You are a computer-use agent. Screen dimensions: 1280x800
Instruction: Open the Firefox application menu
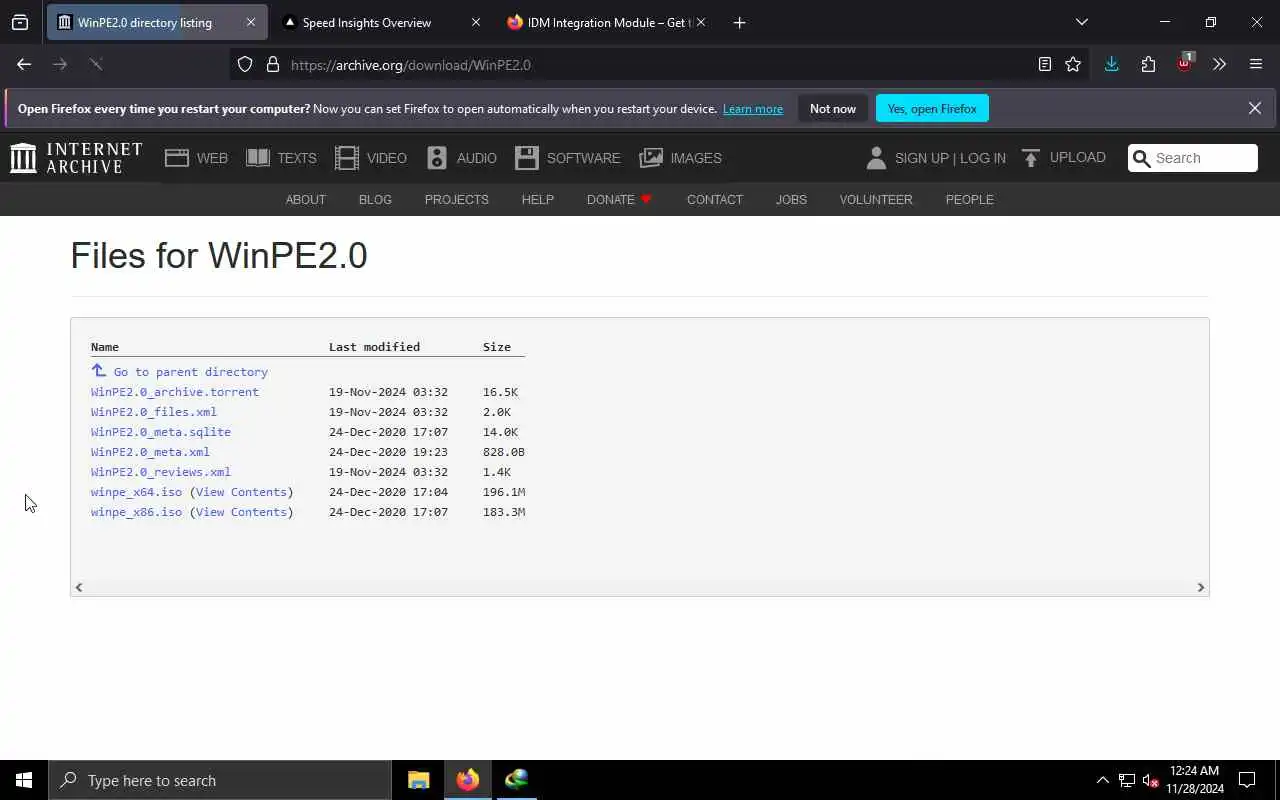(1256, 64)
